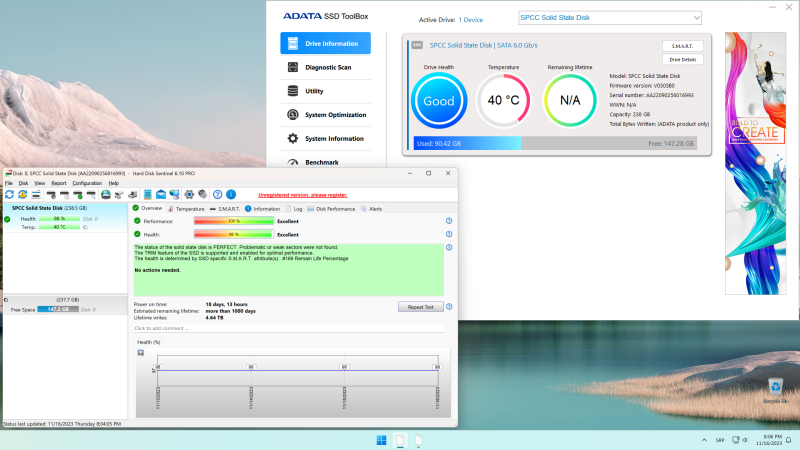
Task: Show hidden icons chevron in system tray
Action: (704, 440)
